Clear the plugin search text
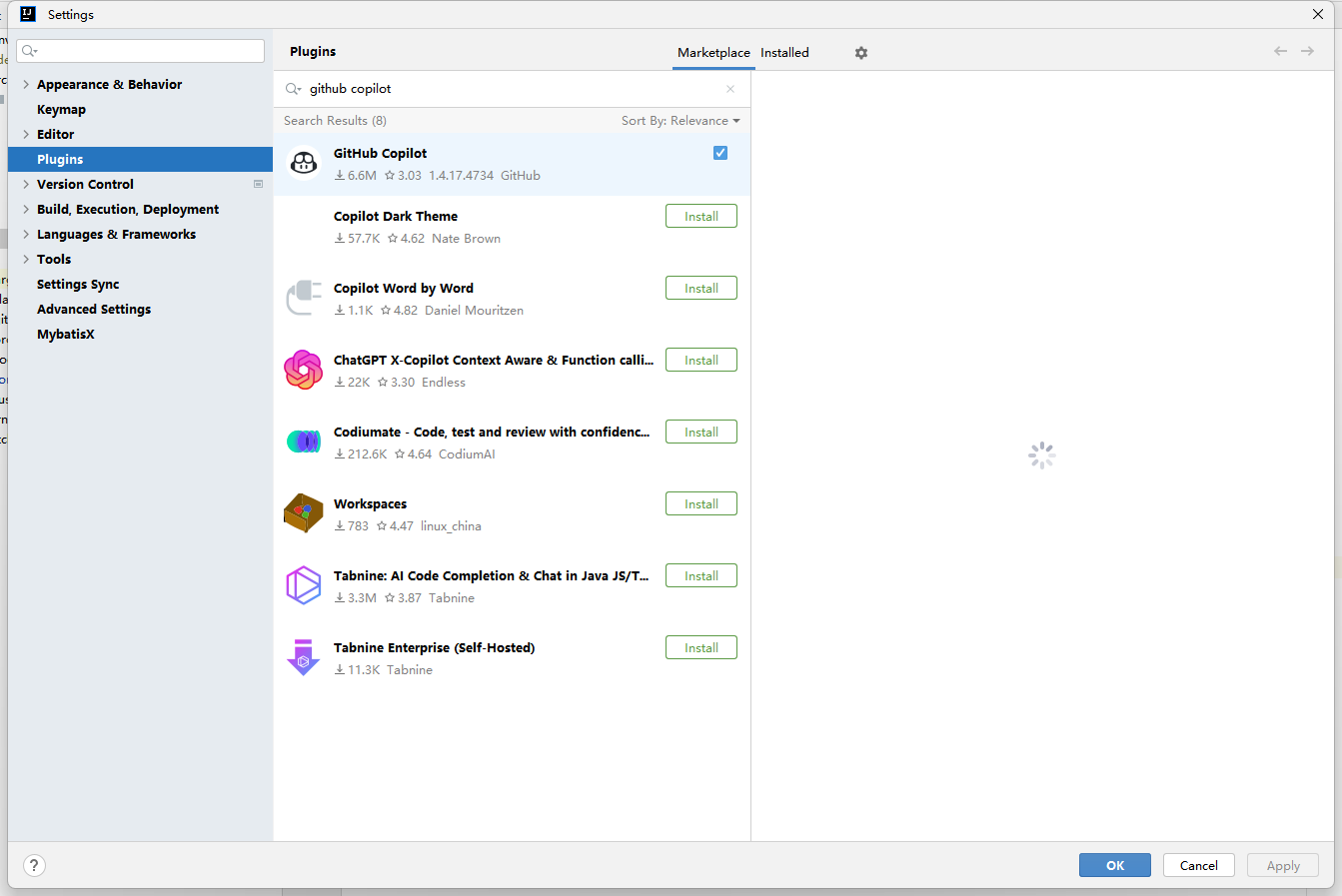 [730, 89]
